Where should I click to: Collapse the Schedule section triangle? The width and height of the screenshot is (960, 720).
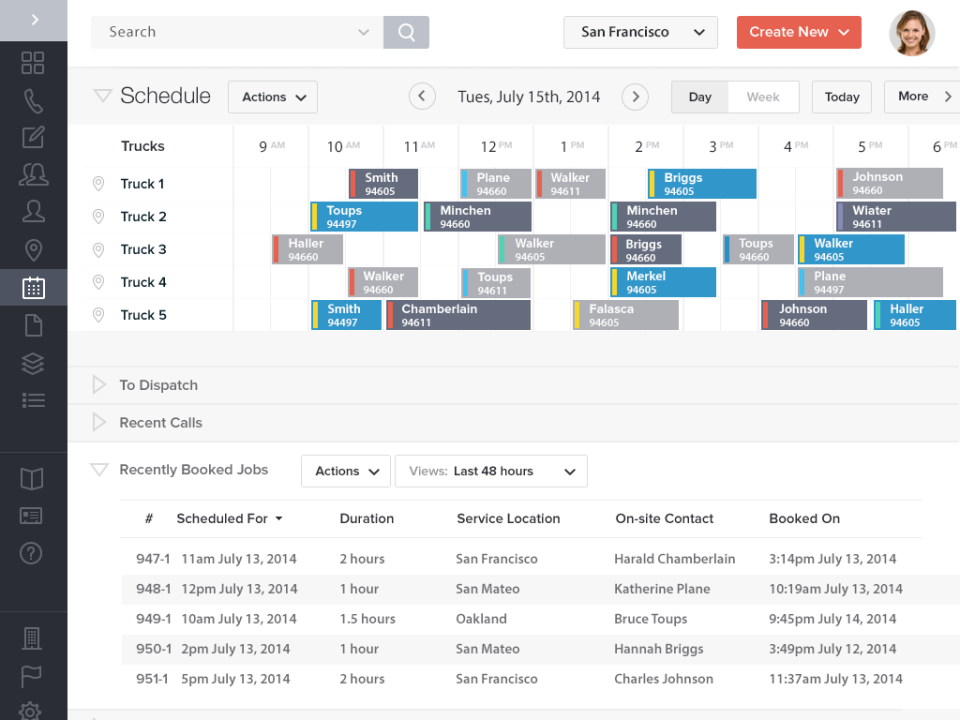[x=101, y=95]
